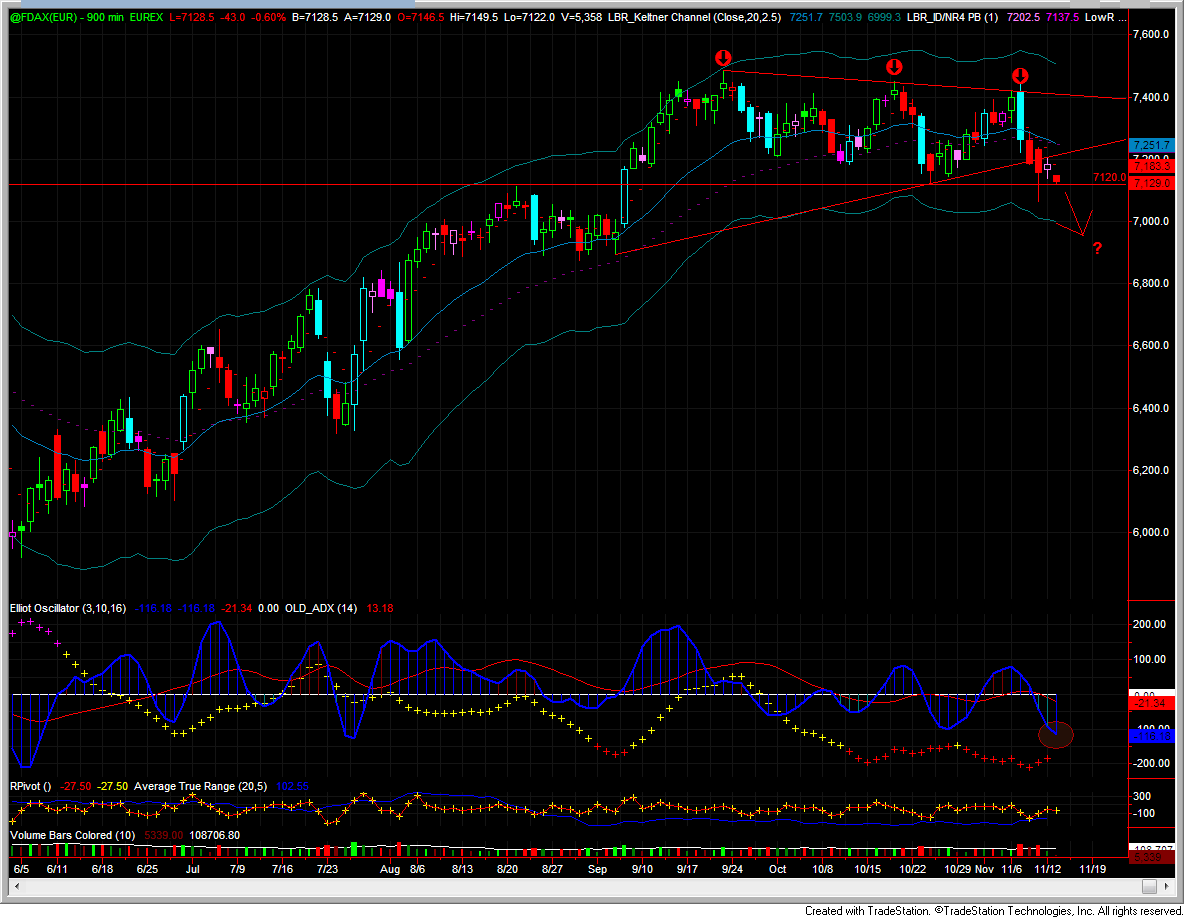Click the 100.00 oscillator axis label
The height and width of the screenshot is (917, 1184).
coord(1149,659)
